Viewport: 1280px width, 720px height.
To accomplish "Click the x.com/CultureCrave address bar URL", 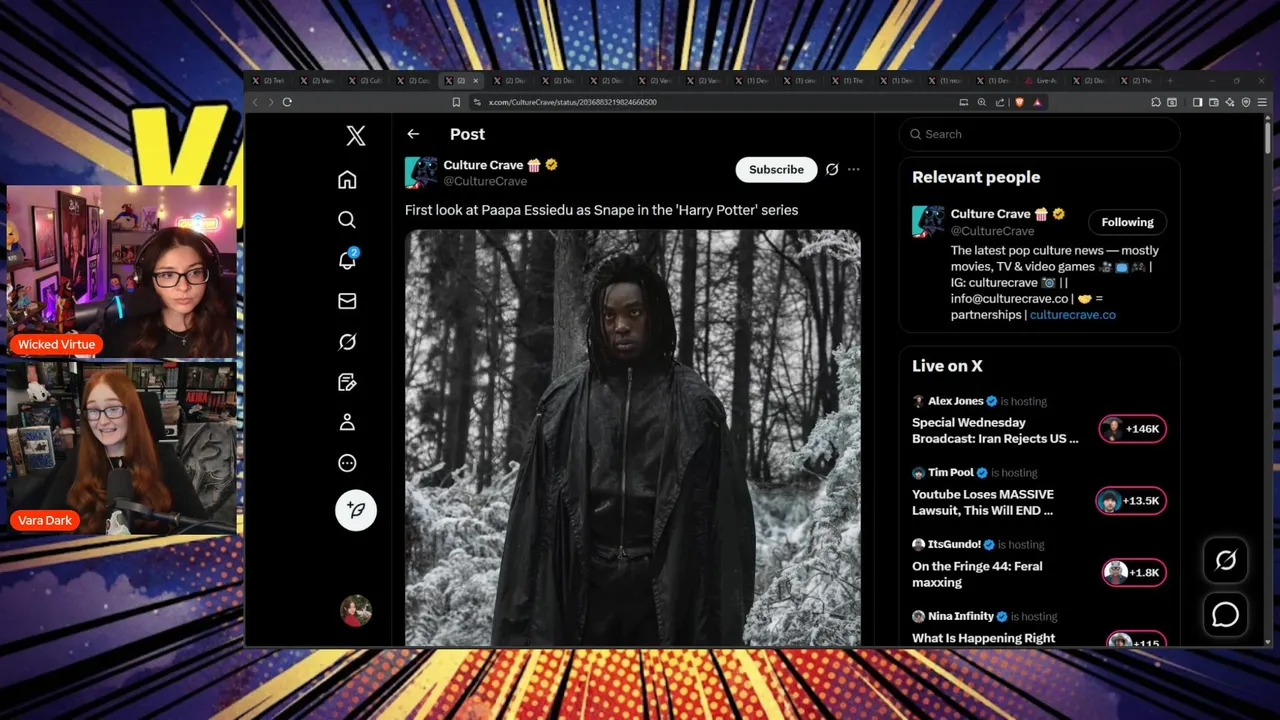I will coord(573,102).
